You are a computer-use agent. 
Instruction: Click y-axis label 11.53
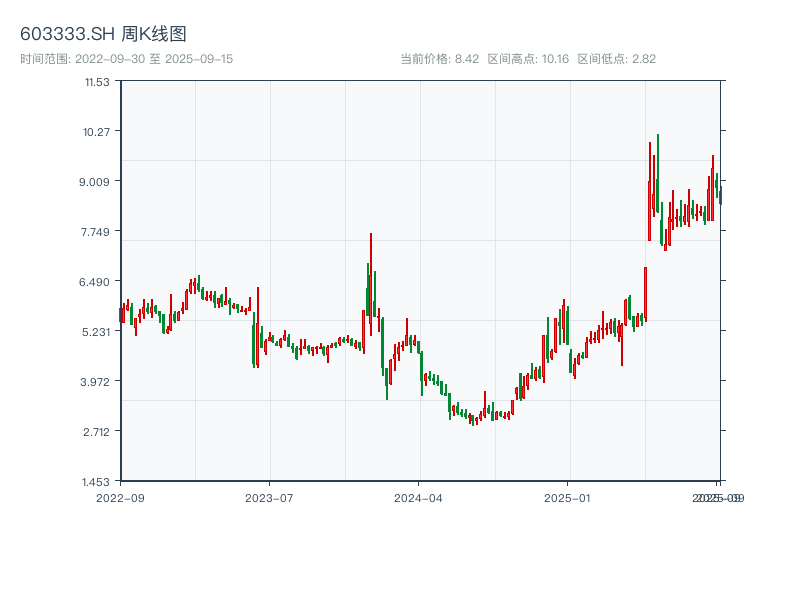pyautogui.click(x=97, y=82)
